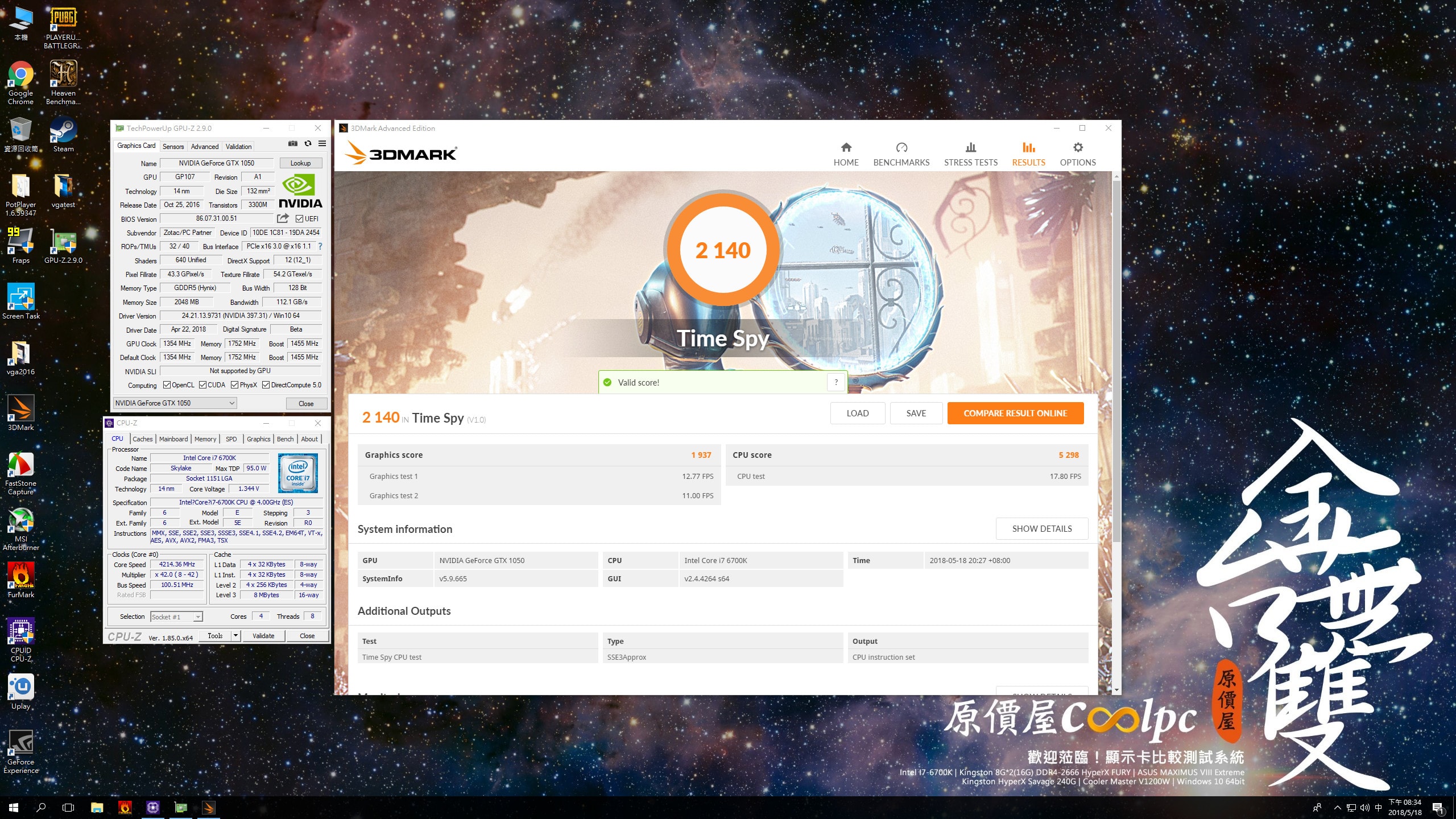
Task: Click the GPU Name field in GPU-Z
Action: point(217,163)
